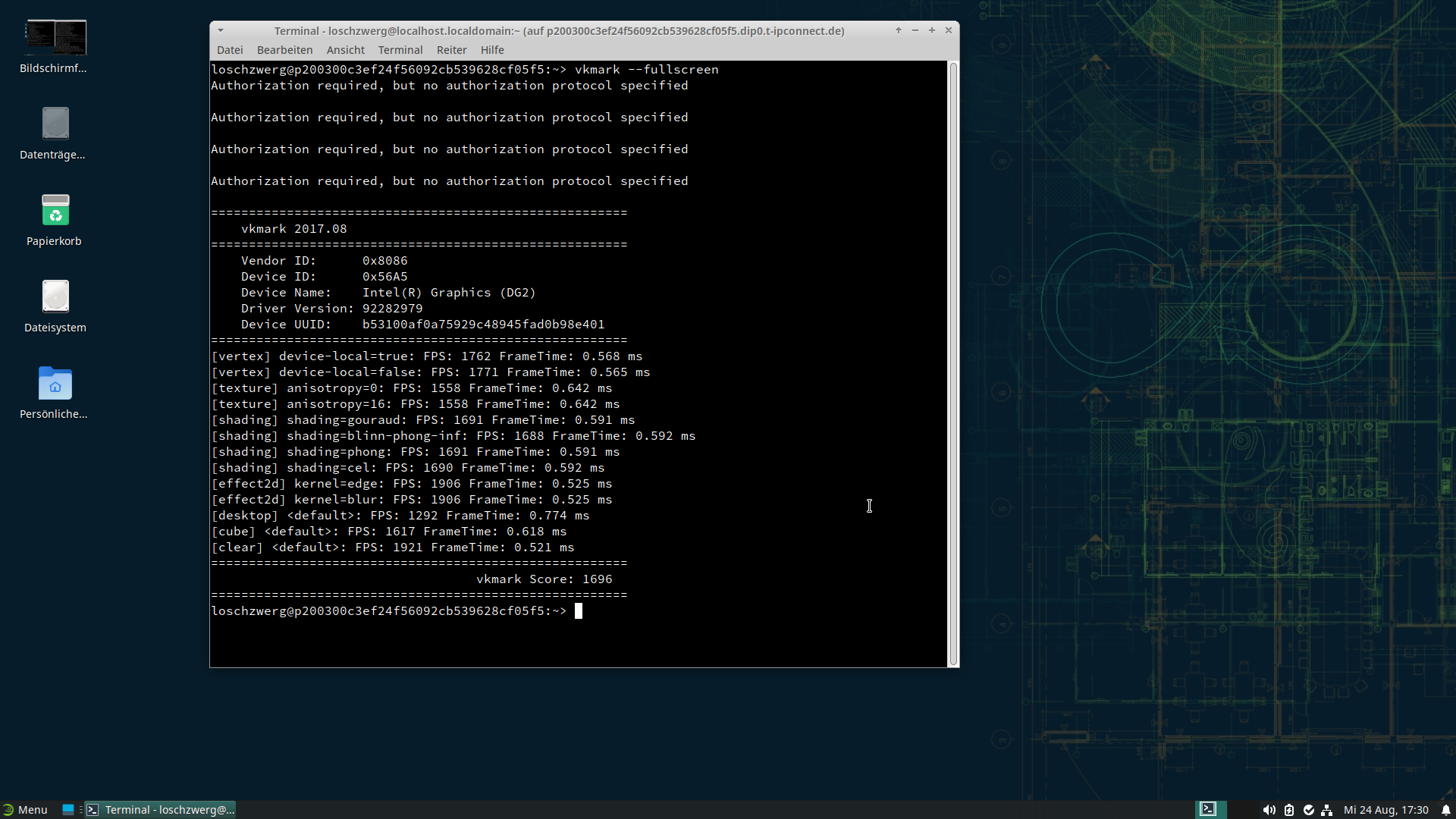Open the Persönliche home folder icon
1456x819 pixels.
click(55, 384)
